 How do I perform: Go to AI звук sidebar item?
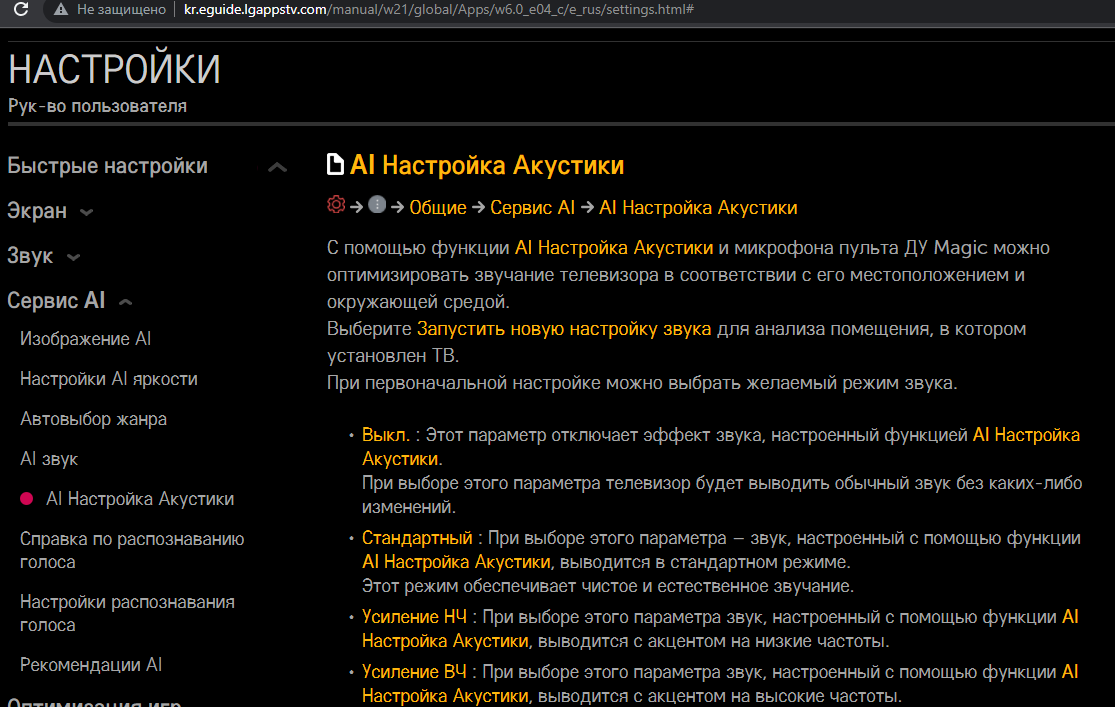(49, 459)
